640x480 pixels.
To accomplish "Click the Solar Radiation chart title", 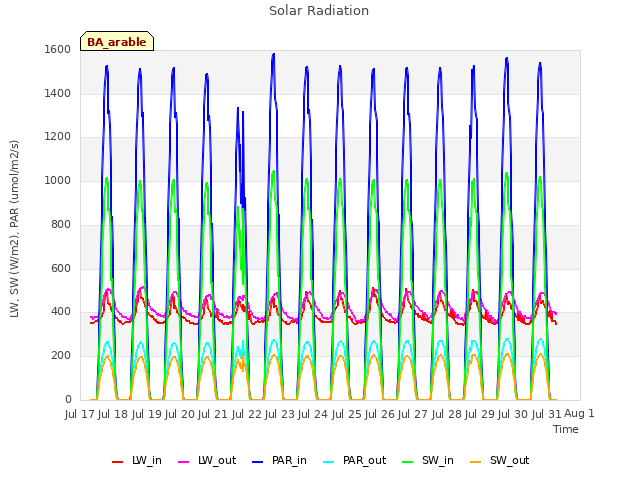I will 319,11.
